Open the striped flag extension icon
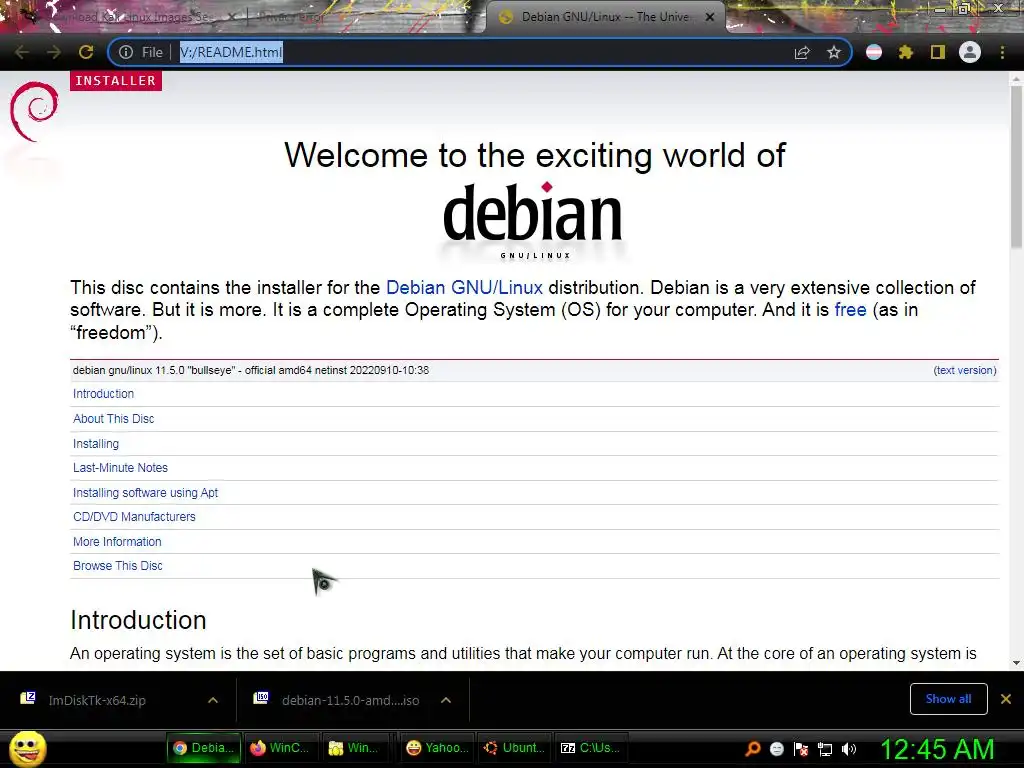The height and width of the screenshot is (768, 1024). click(874, 52)
